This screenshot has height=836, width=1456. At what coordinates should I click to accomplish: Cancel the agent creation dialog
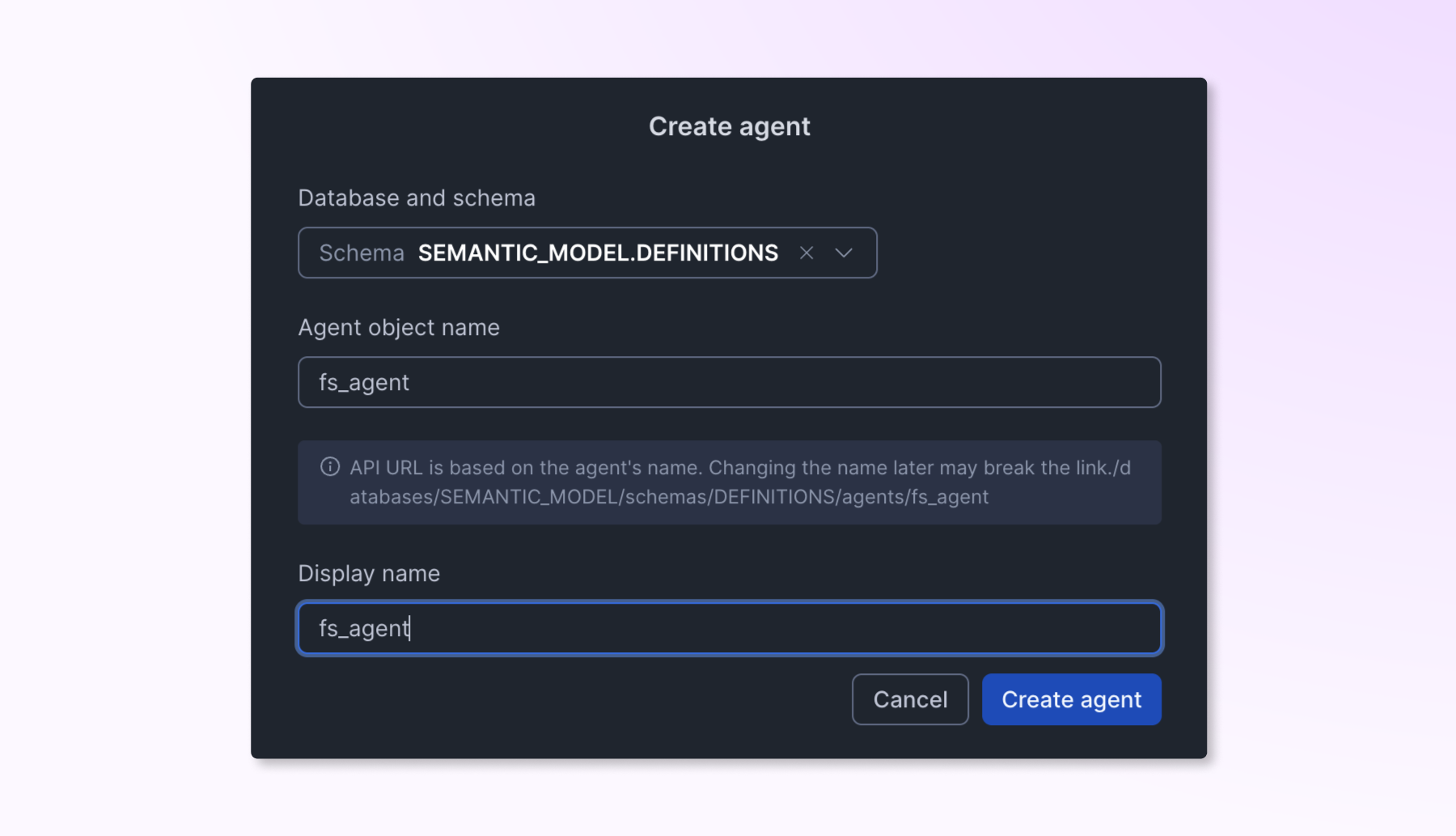909,698
